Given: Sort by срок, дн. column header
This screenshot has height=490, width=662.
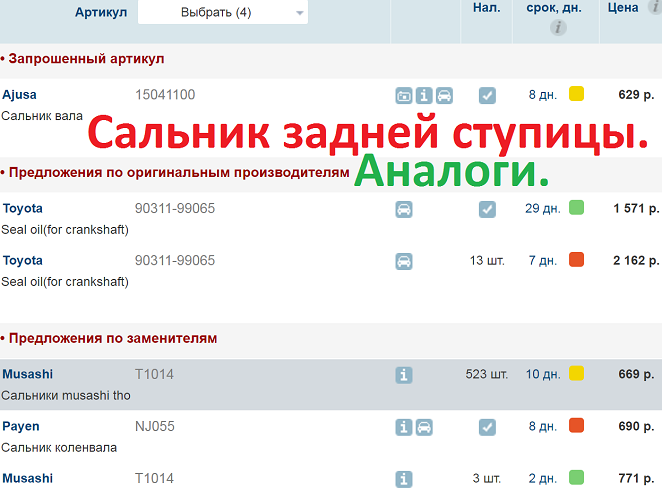Looking at the screenshot, I should pos(553,8).
